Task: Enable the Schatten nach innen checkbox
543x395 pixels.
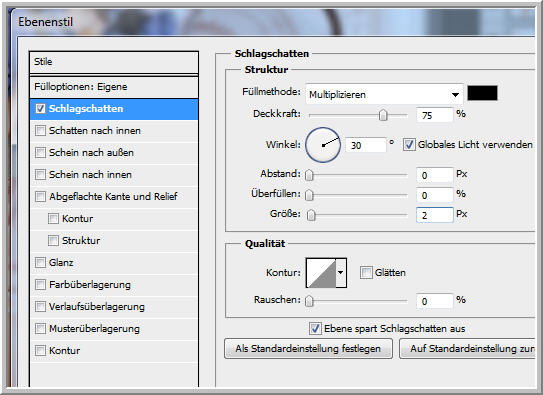Action: point(40,131)
